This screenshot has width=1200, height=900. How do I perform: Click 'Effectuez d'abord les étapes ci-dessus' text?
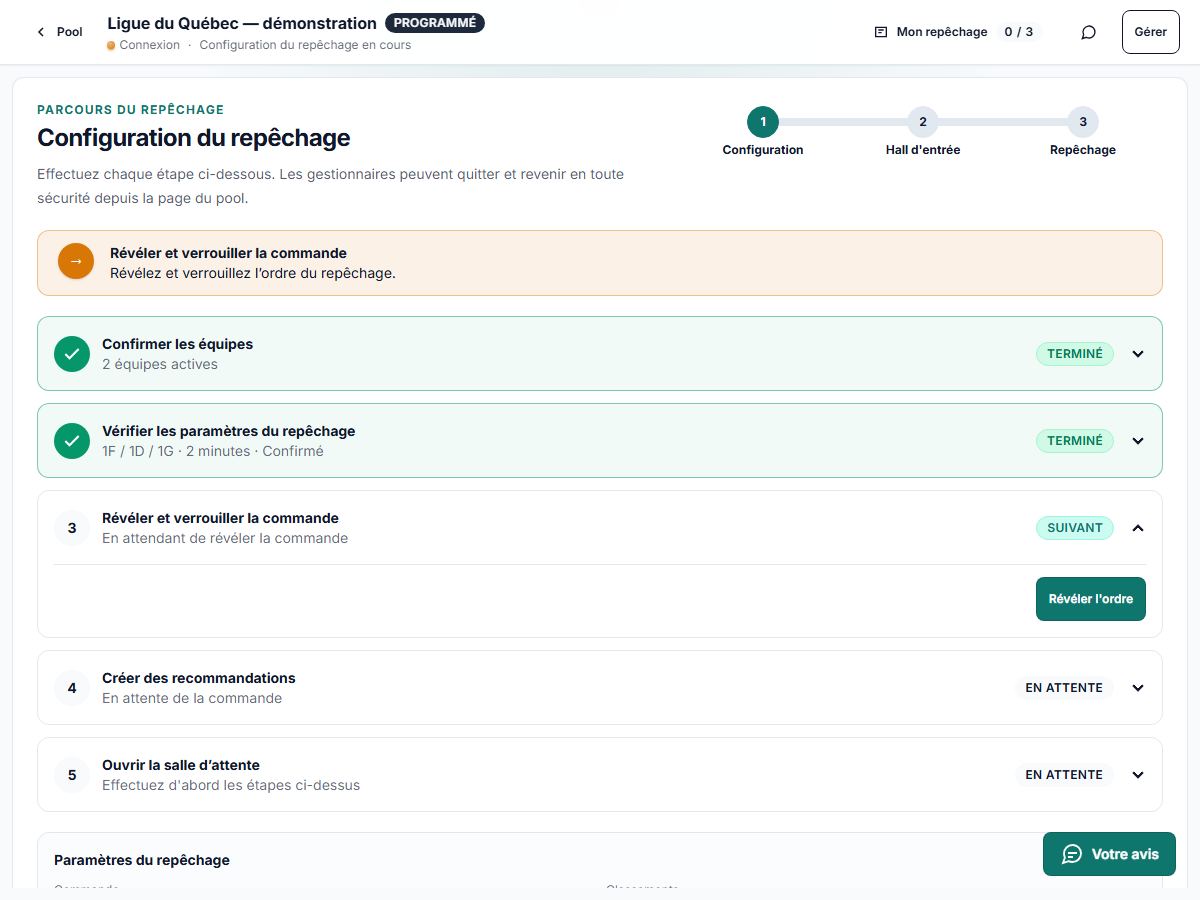coord(231,785)
